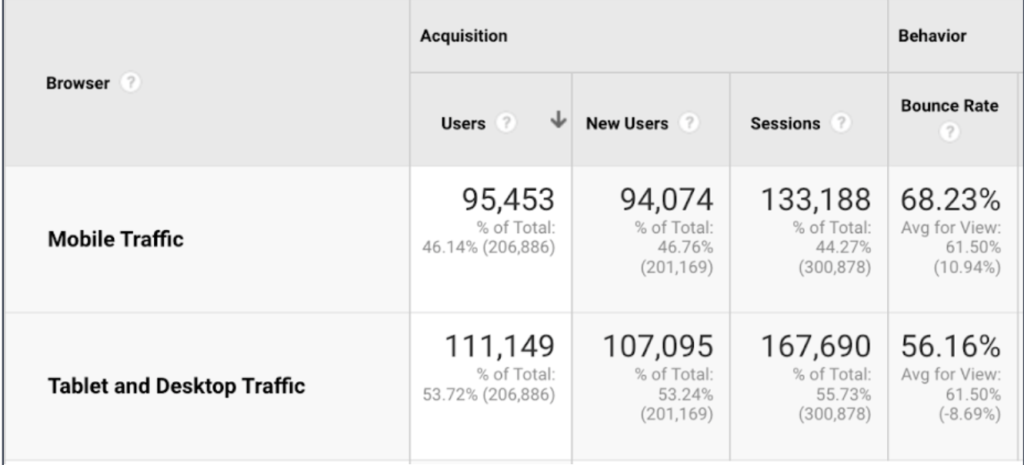Select Tablet and Desktop sessions value 167,690

(816, 346)
